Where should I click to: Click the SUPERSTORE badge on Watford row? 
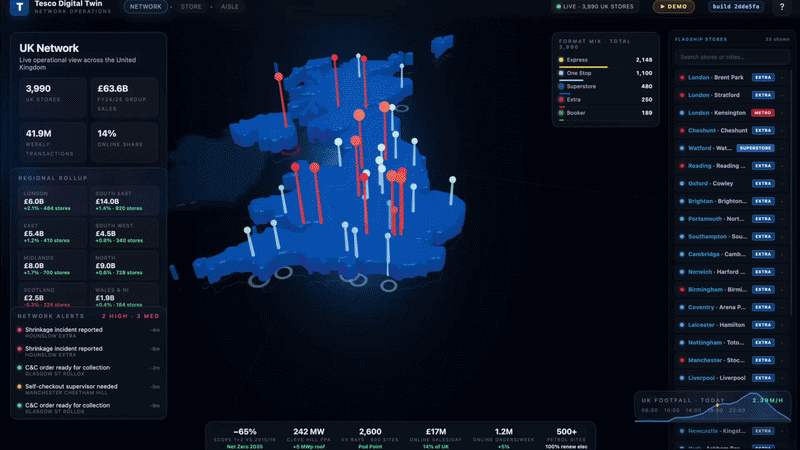coord(756,148)
